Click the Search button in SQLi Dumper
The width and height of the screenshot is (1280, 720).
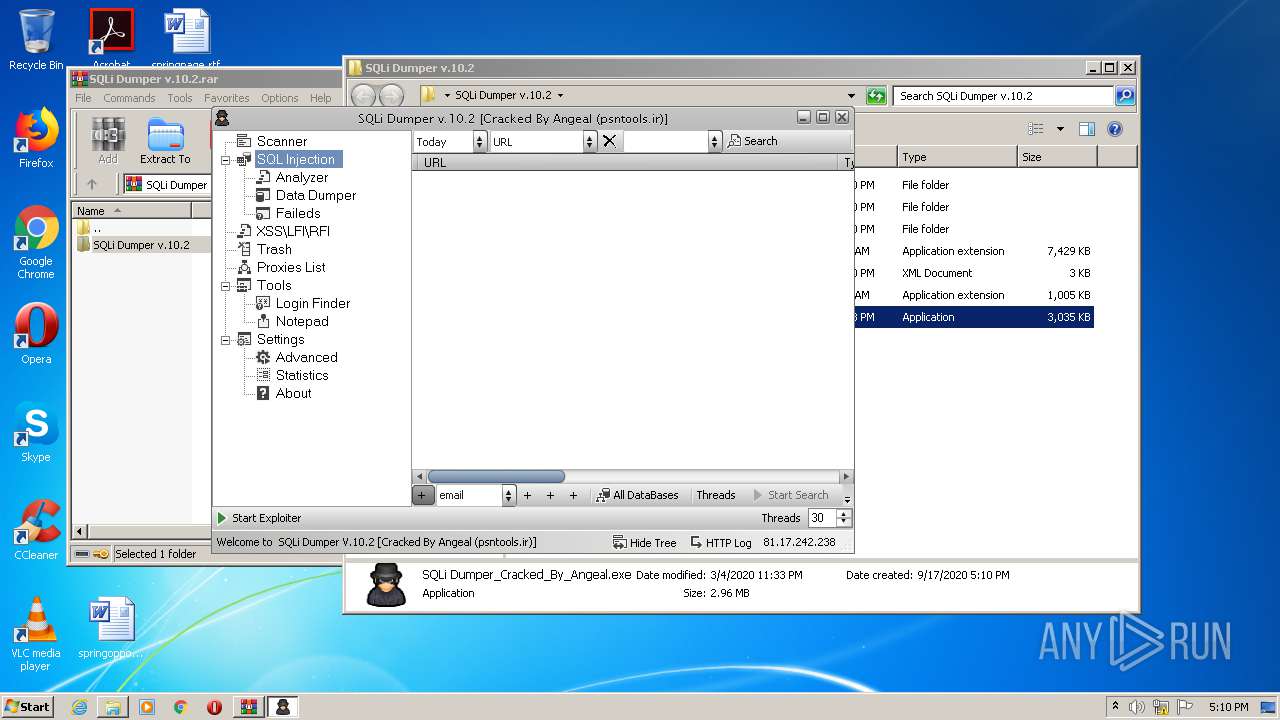pos(752,141)
